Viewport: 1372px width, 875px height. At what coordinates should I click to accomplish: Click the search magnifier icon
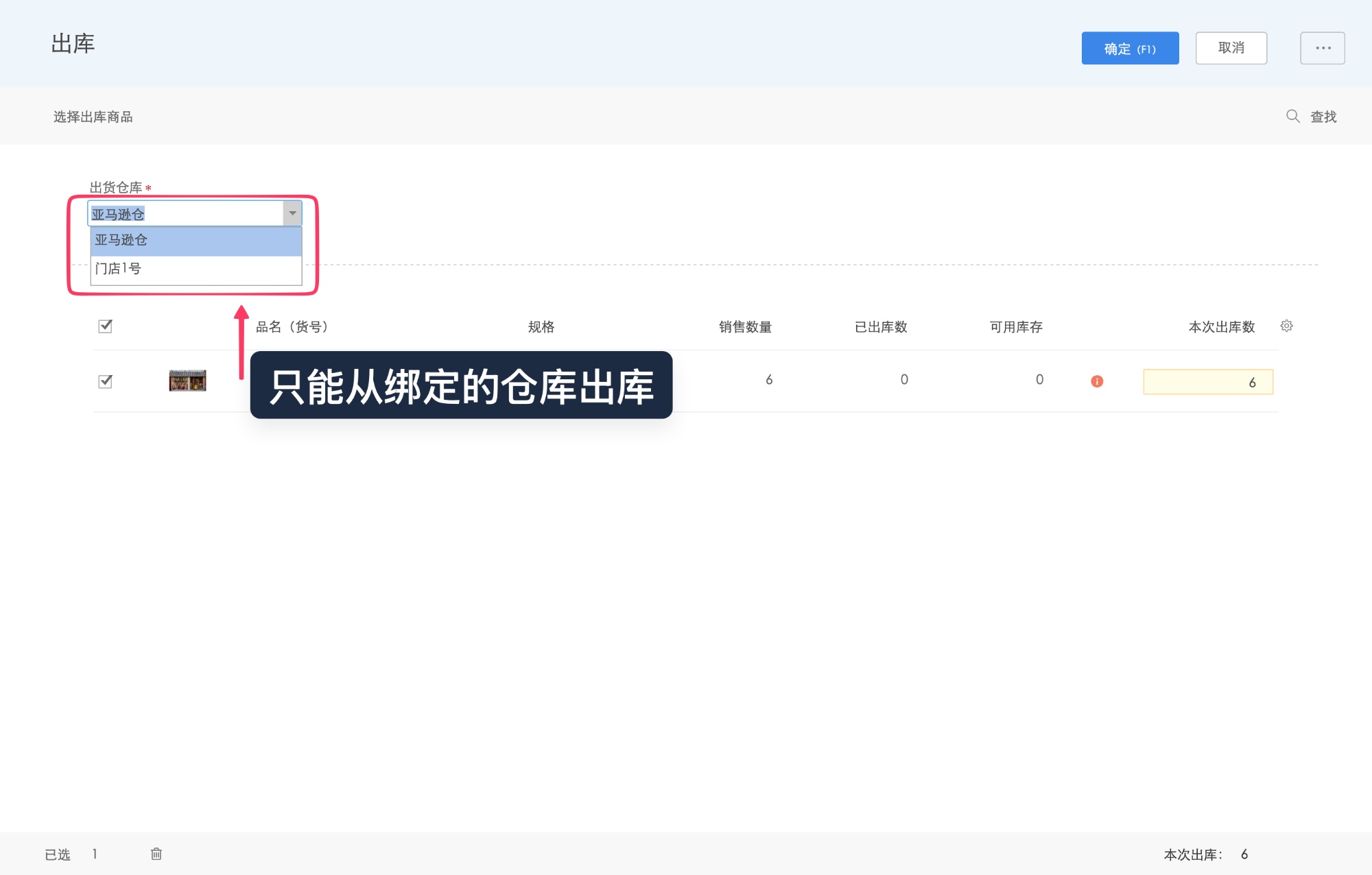(x=1292, y=117)
